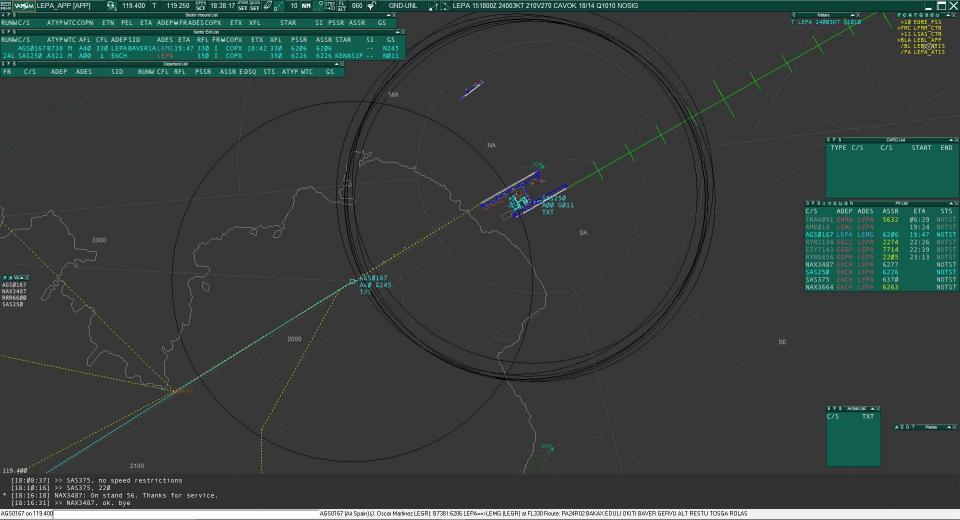Collapse the Sector Exit List
This screenshot has height=520, width=960.
(x=397, y=32)
